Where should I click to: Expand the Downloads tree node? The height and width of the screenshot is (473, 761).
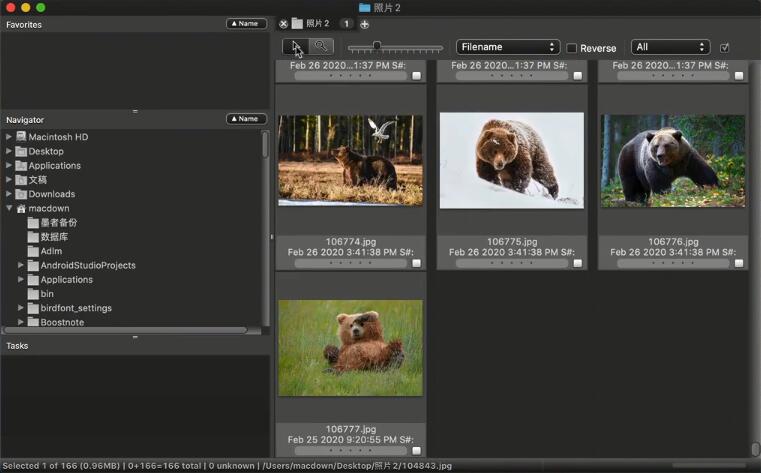[9, 194]
